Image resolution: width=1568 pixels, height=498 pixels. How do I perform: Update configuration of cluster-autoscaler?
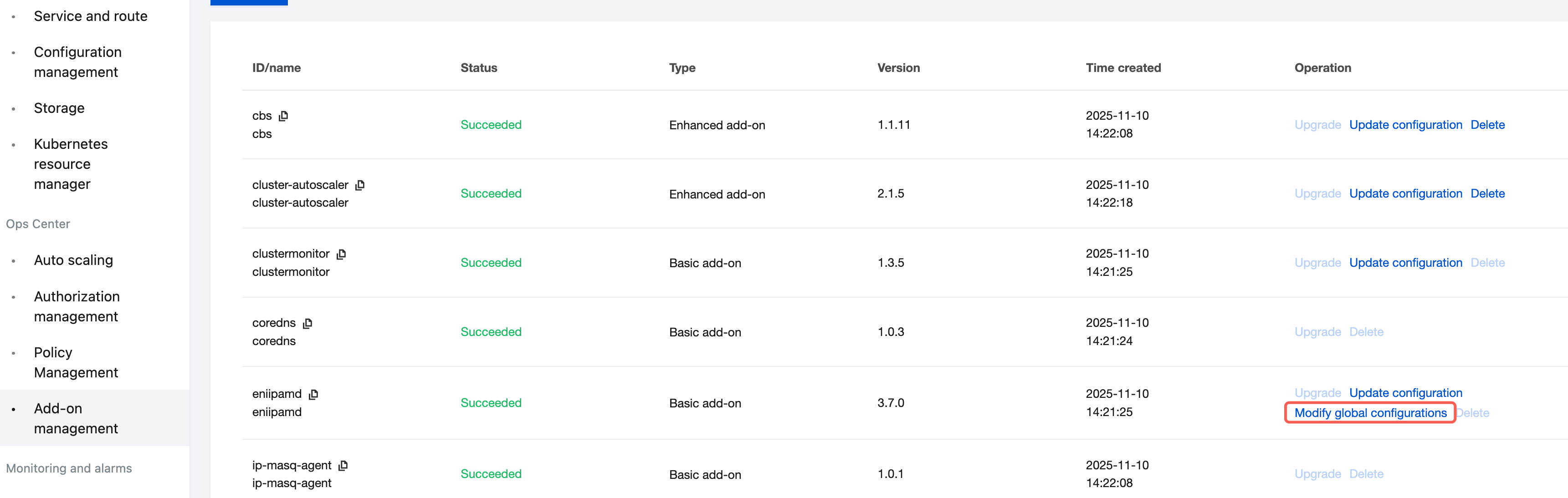click(x=1405, y=193)
